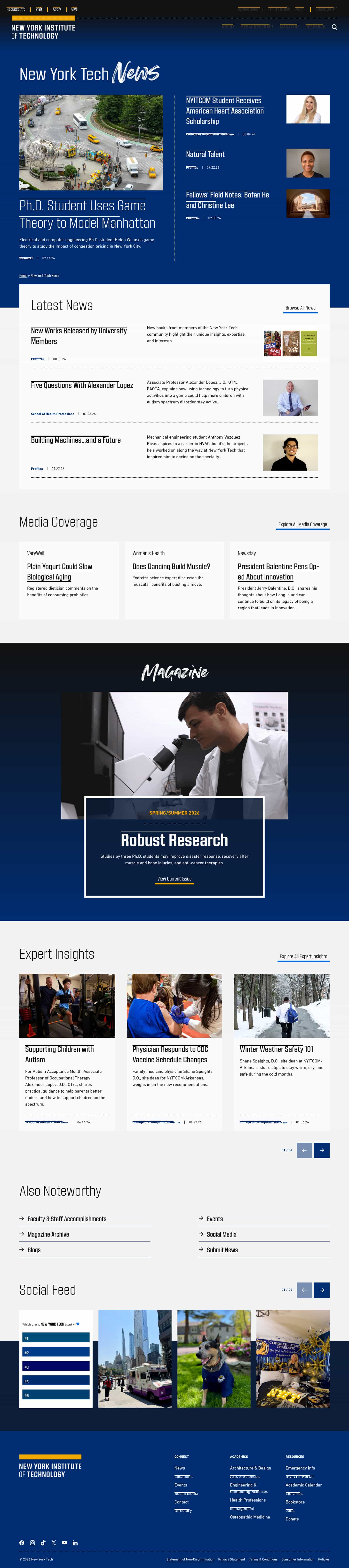The width and height of the screenshot is (349, 1568).
Task: Open Does Dancing Build Muscle? story
Action: (x=171, y=567)
